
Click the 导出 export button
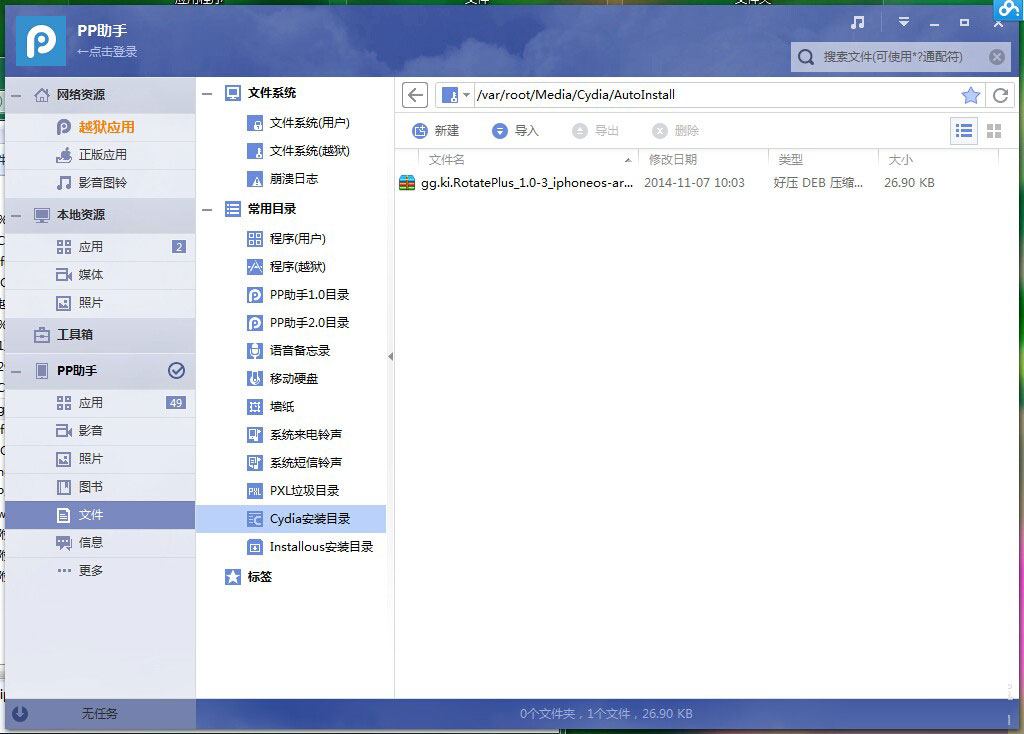tap(595, 131)
